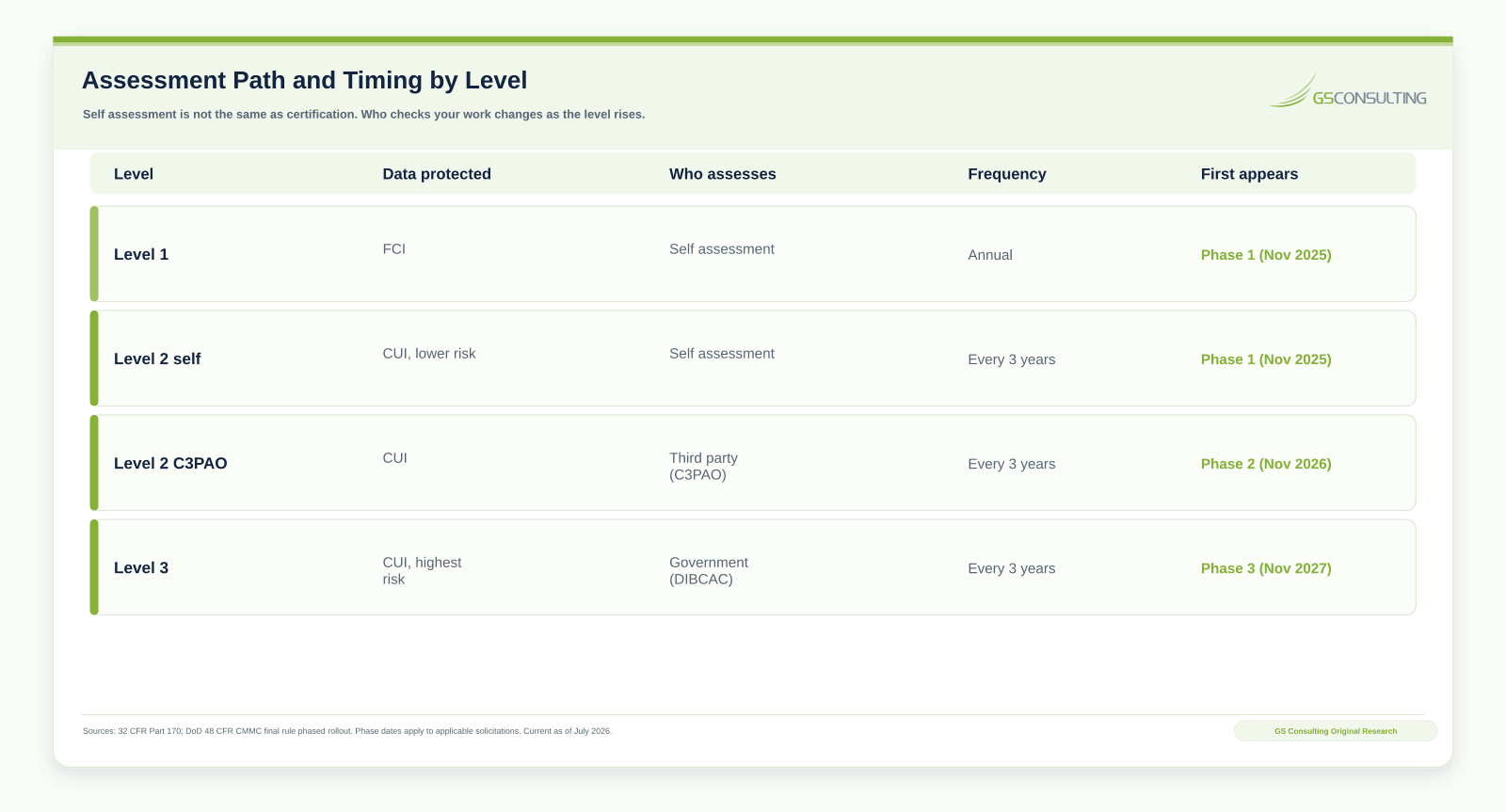The image size is (1506, 812).
Task: Click the Level 1 row label
Action: point(141,254)
